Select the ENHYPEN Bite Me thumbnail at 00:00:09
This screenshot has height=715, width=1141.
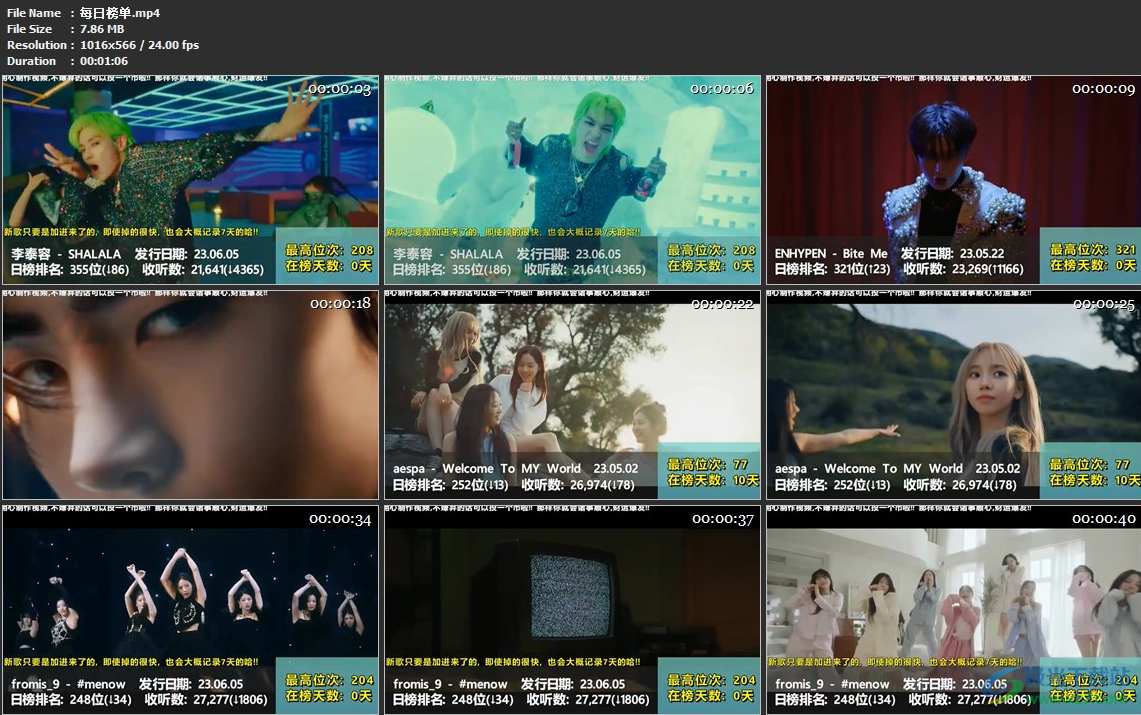953,180
